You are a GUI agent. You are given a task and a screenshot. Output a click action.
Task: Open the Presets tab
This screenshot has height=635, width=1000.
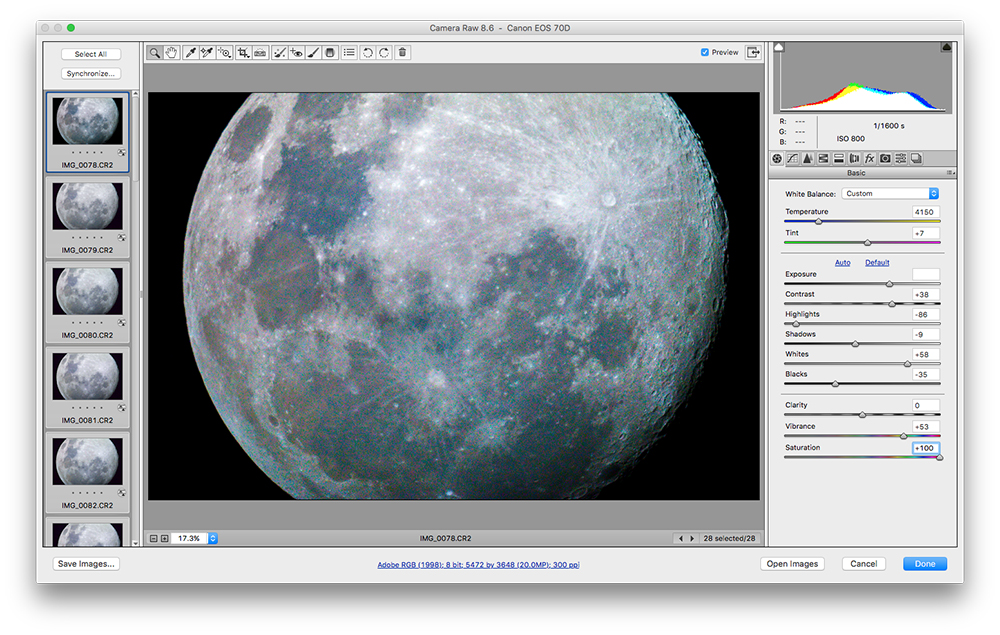click(901, 158)
